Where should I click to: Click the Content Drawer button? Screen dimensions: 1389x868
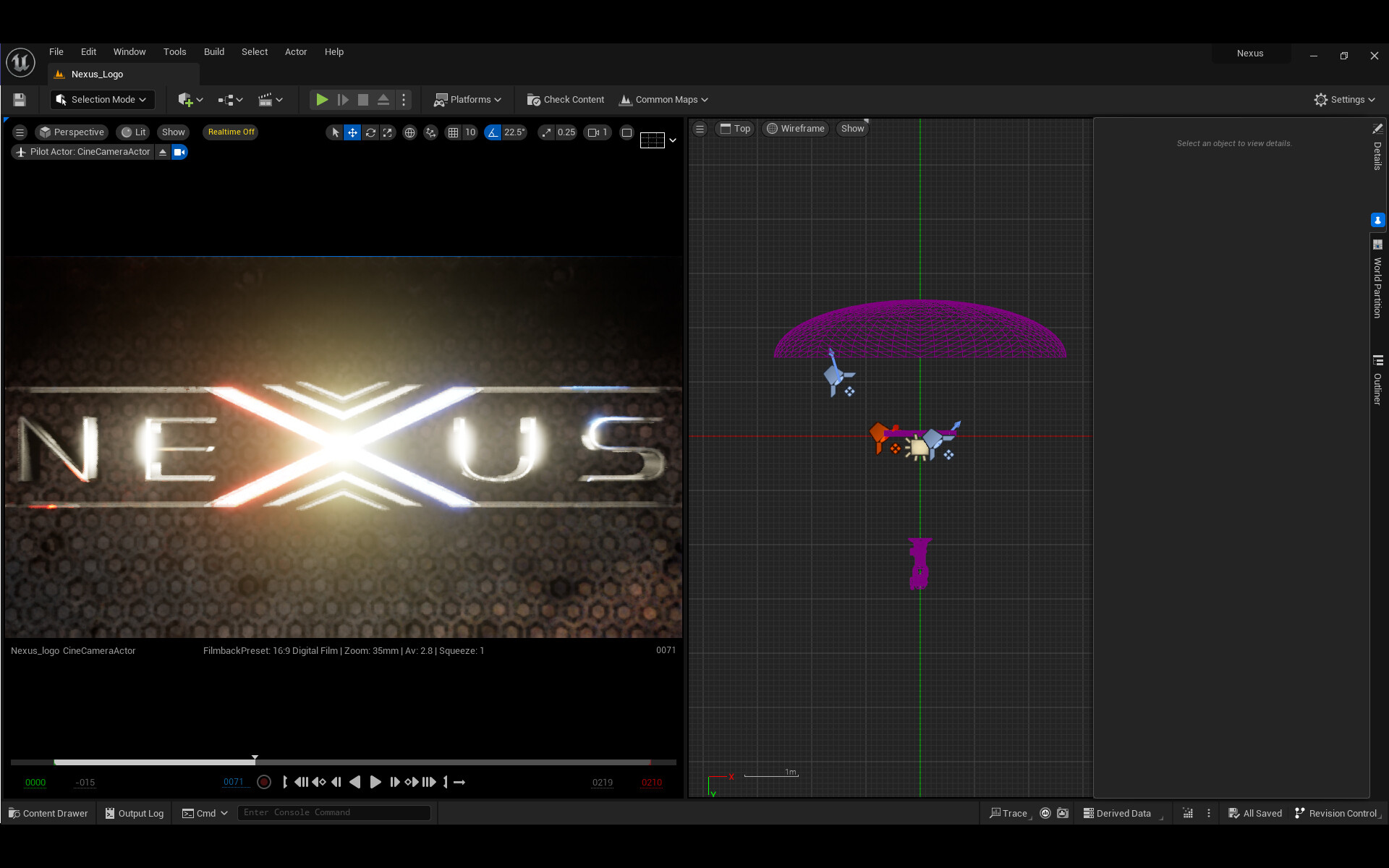[48, 813]
